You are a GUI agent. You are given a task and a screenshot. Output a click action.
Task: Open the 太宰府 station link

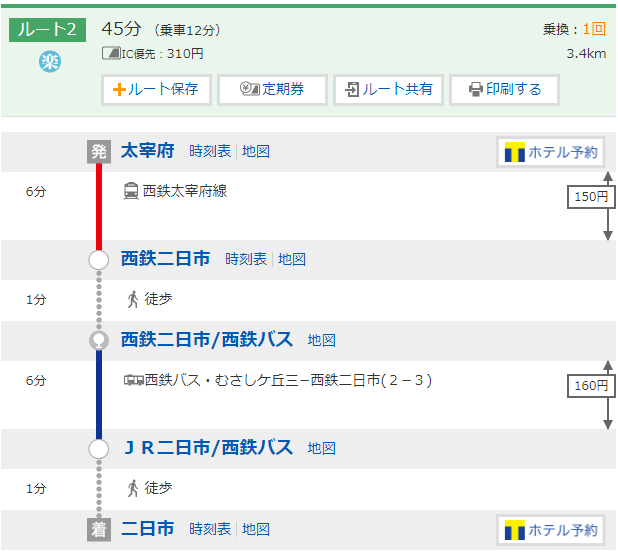point(147,151)
